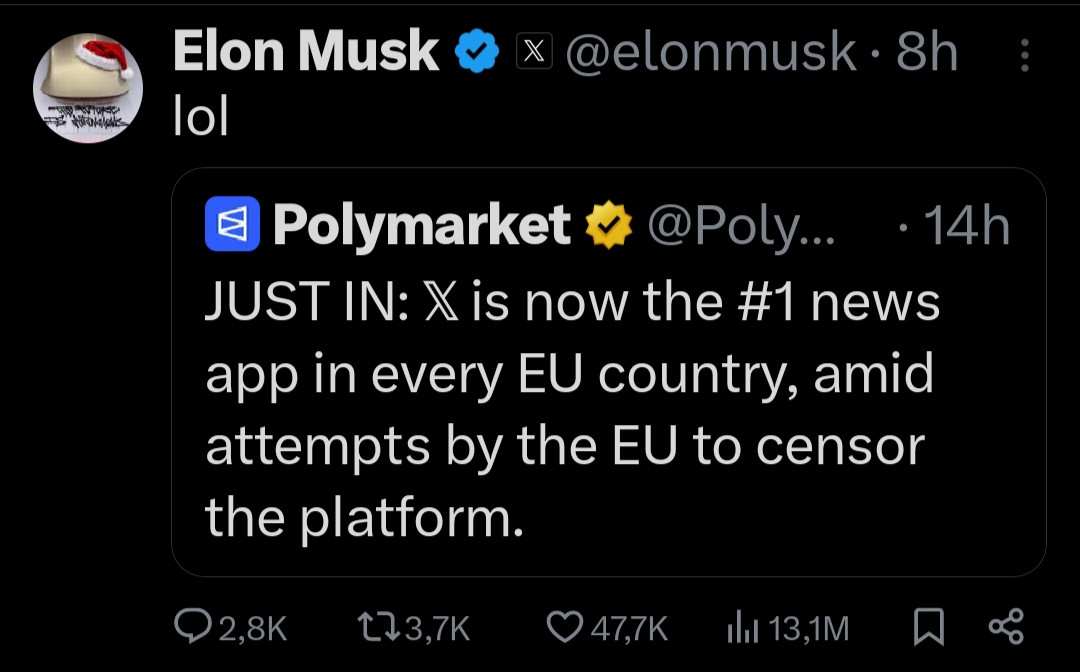The image size is (1080, 672).
Task: Click the @elonmusk handle
Action: pyautogui.click(x=710, y=52)
